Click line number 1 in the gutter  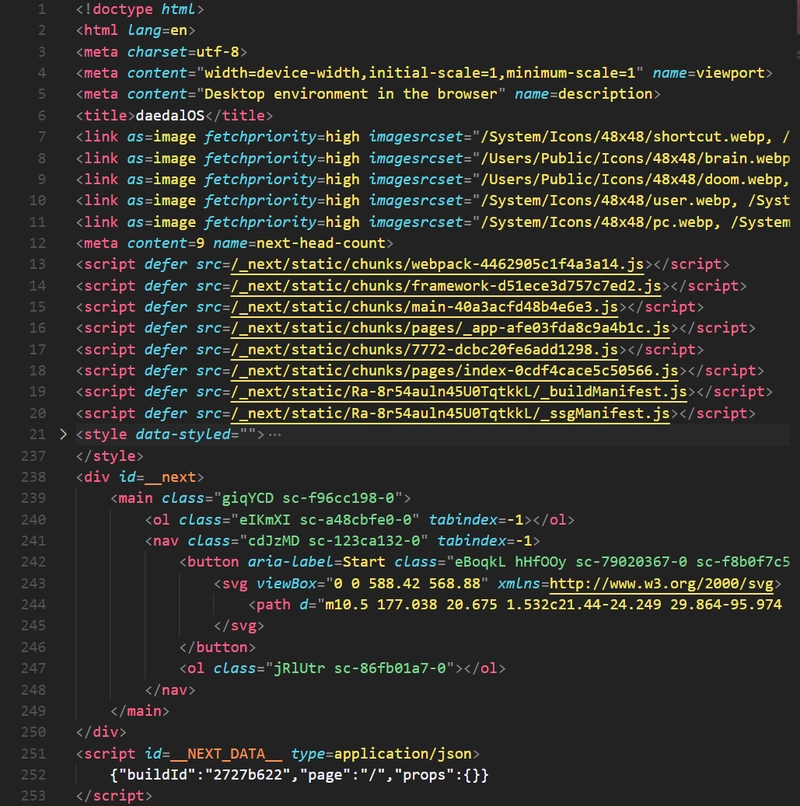point(41,9)
